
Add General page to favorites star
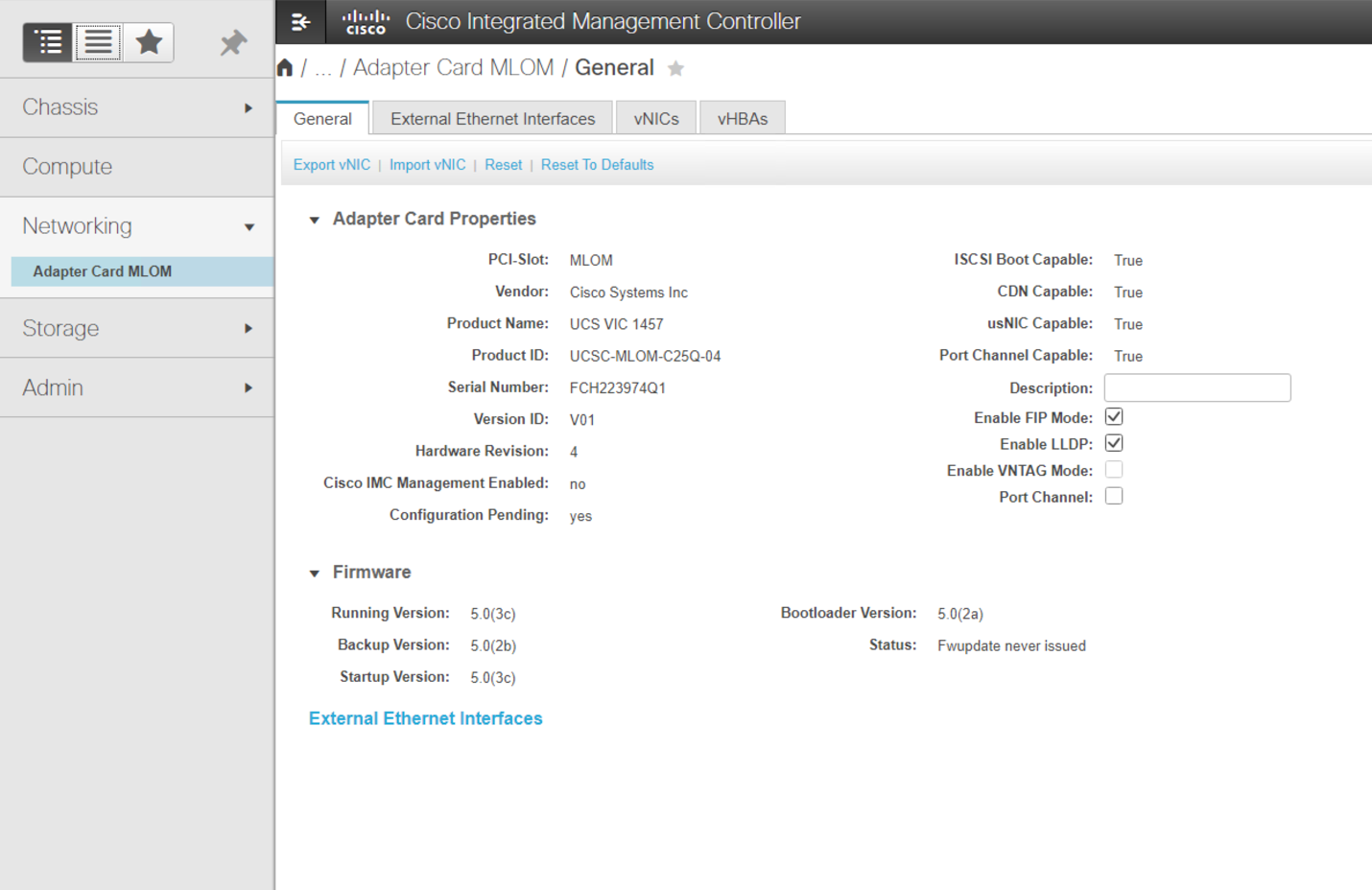click(675, 68)
